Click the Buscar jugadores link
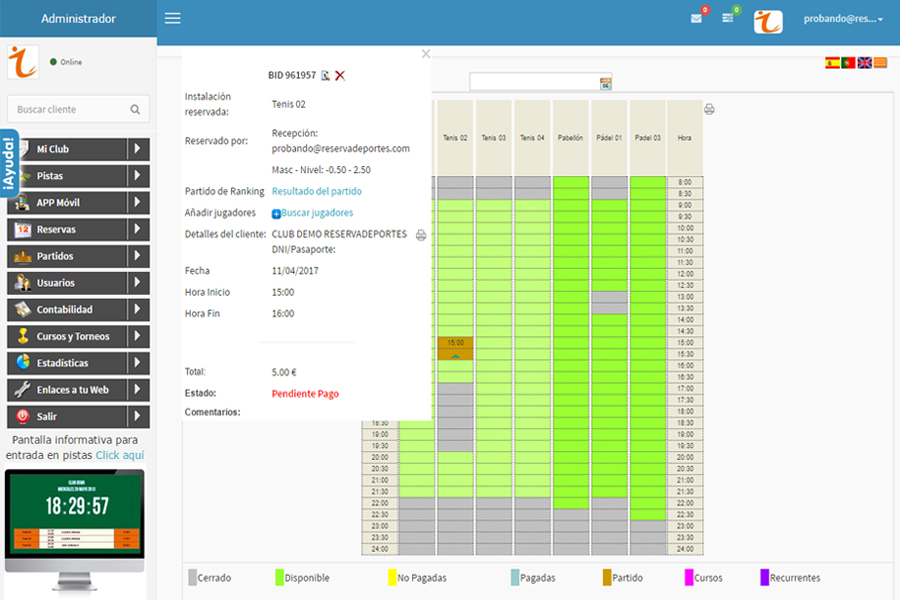900x600 pixels. pos(316,213)
